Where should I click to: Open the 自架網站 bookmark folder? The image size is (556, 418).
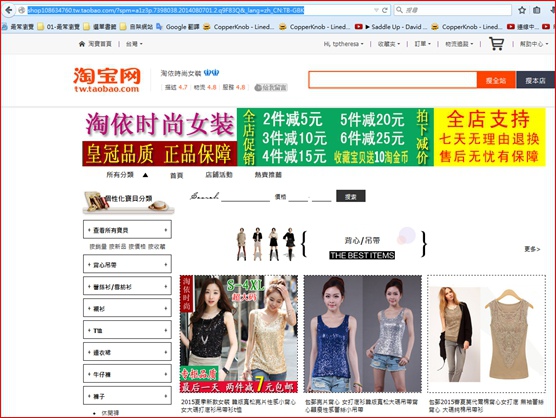[137, 27]
